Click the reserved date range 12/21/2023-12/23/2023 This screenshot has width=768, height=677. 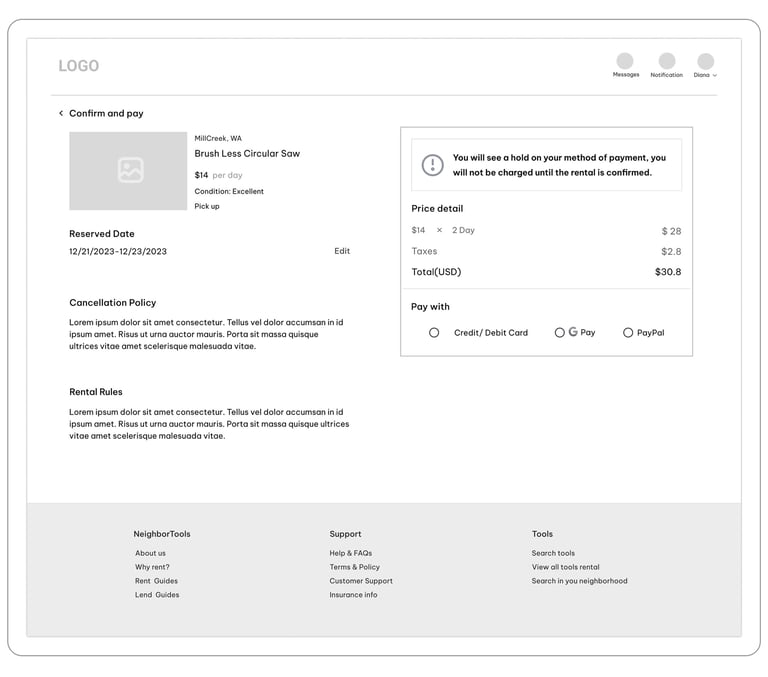118,251
